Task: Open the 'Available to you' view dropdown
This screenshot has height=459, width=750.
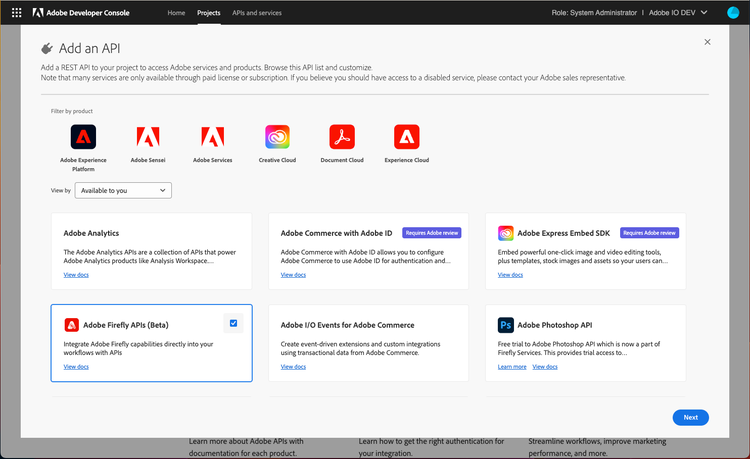Action: coord(123,190)
